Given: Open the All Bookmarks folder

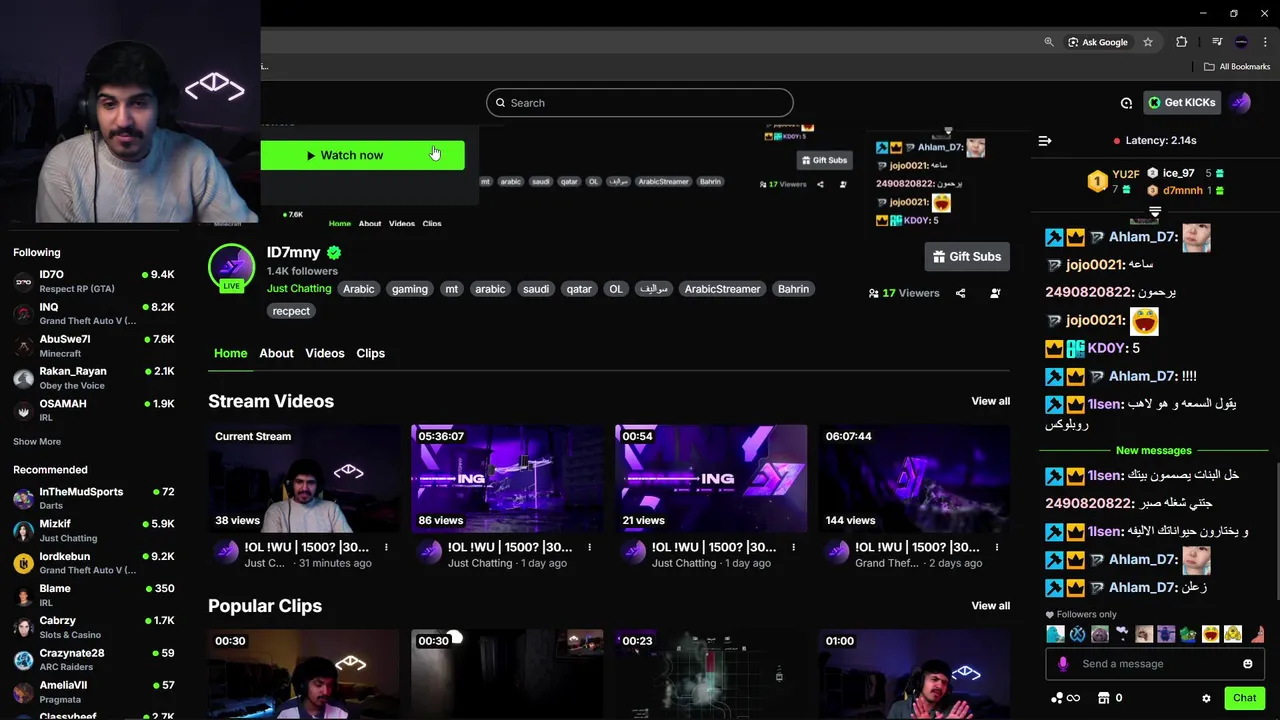Looking at the screenshot, I should click(x=1237, y=67).
